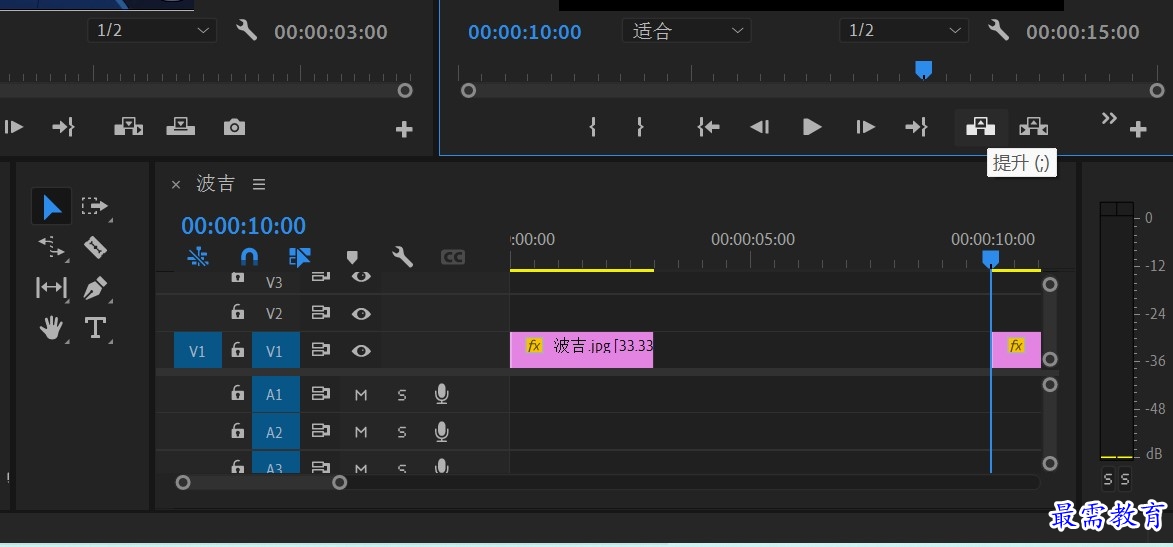Click the timeline timecode 00:00:10:00 field
The width and height of the screenshot is (1173, 547).
pos(243,225)
